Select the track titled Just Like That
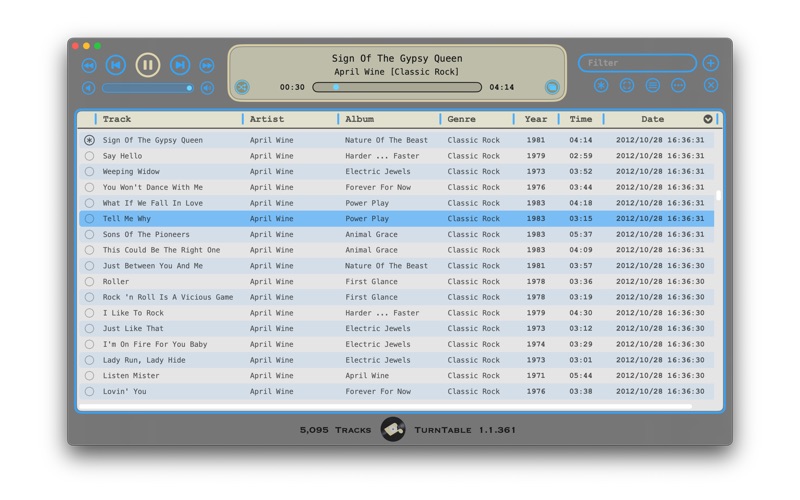 tap(133, 329)
